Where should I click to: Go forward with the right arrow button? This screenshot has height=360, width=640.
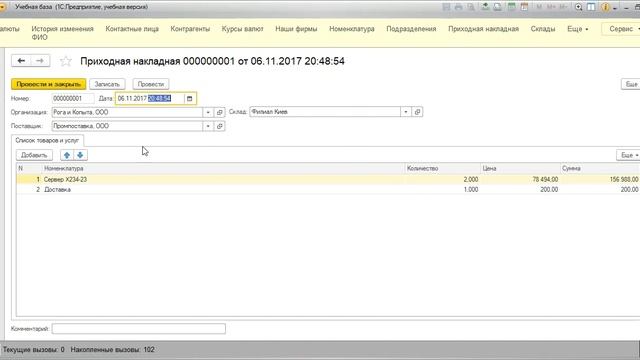point(40,61)
